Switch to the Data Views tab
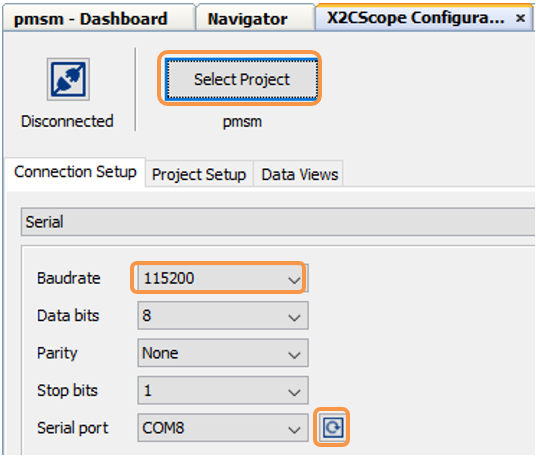The width and height of the screenshot is (536, 459). (299, 174)
